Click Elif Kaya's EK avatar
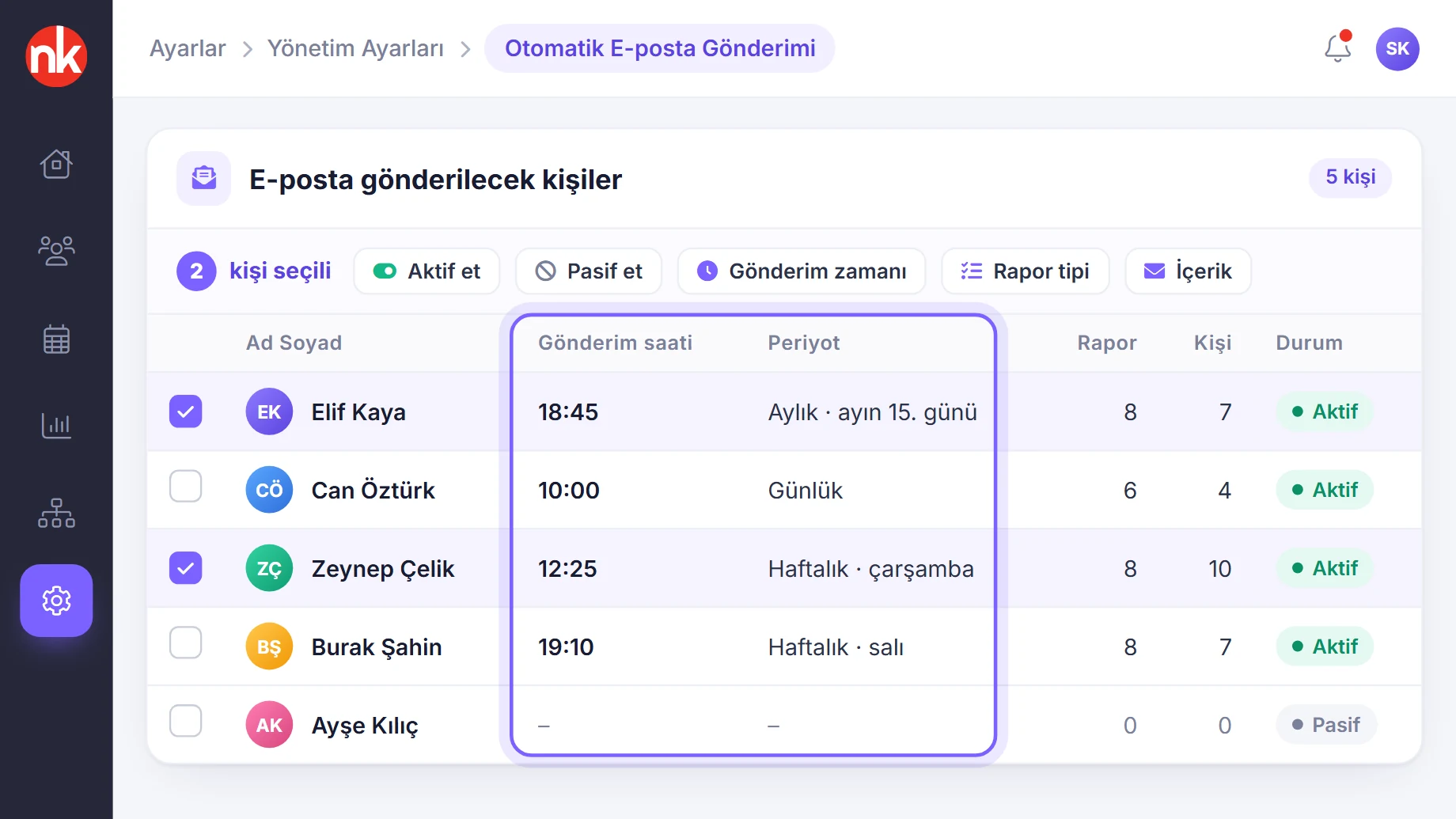This screenshot has height=819, width=1456. tap(269, 411)
